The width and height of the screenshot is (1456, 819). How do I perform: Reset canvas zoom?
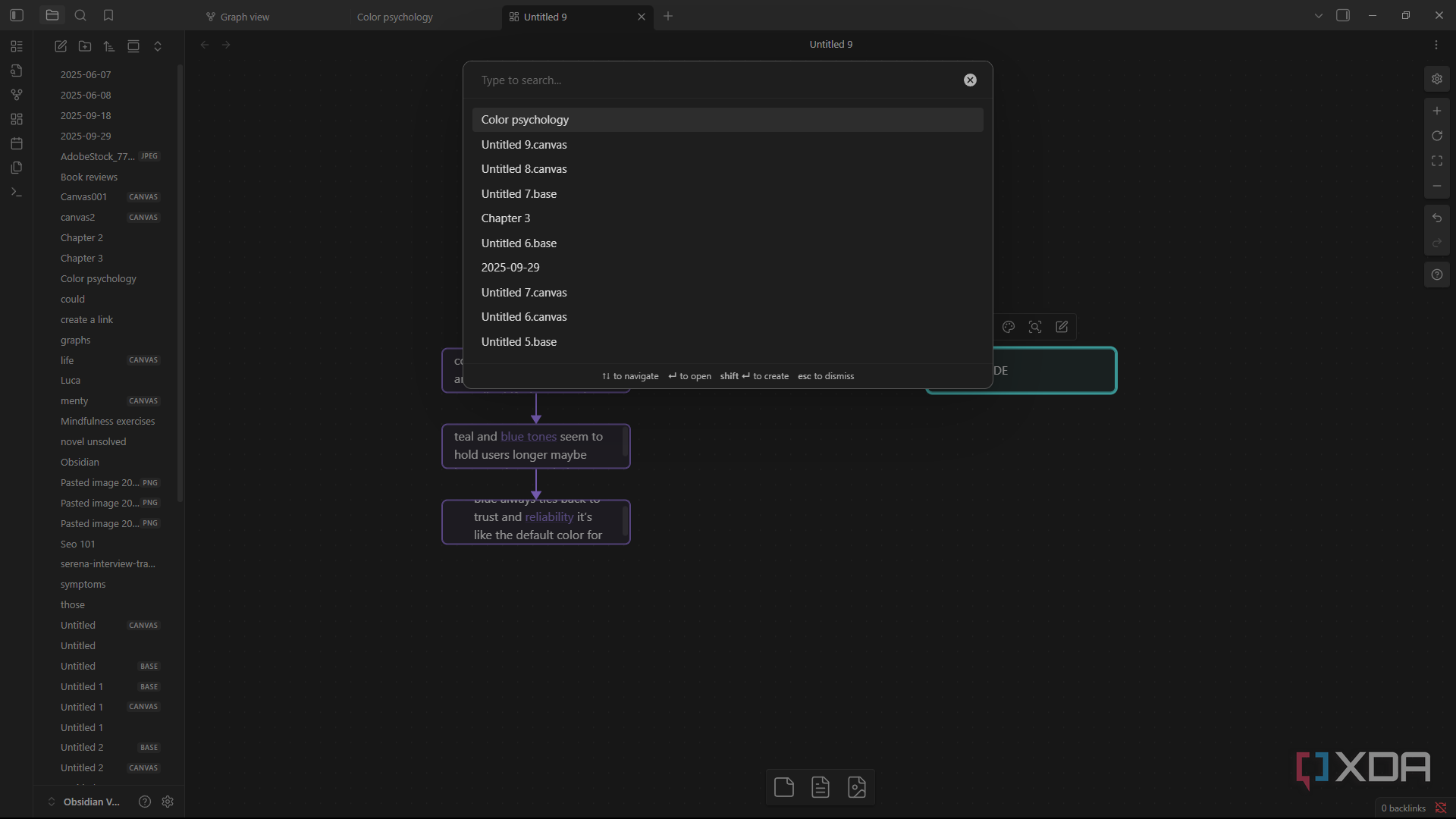(x=1436, y=136)
